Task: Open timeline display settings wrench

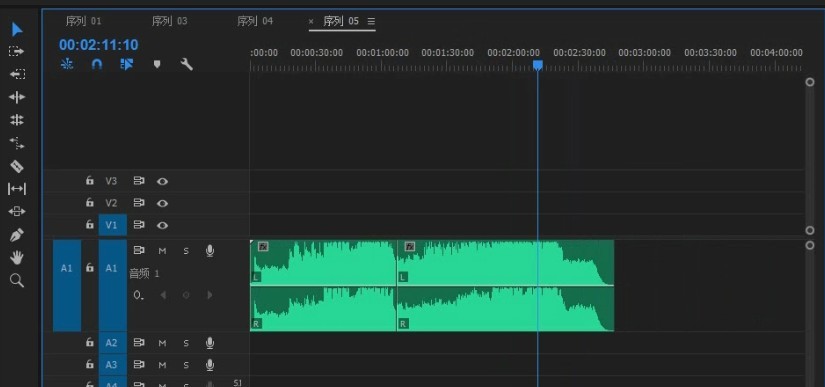Action: click(x=186, y=64)
